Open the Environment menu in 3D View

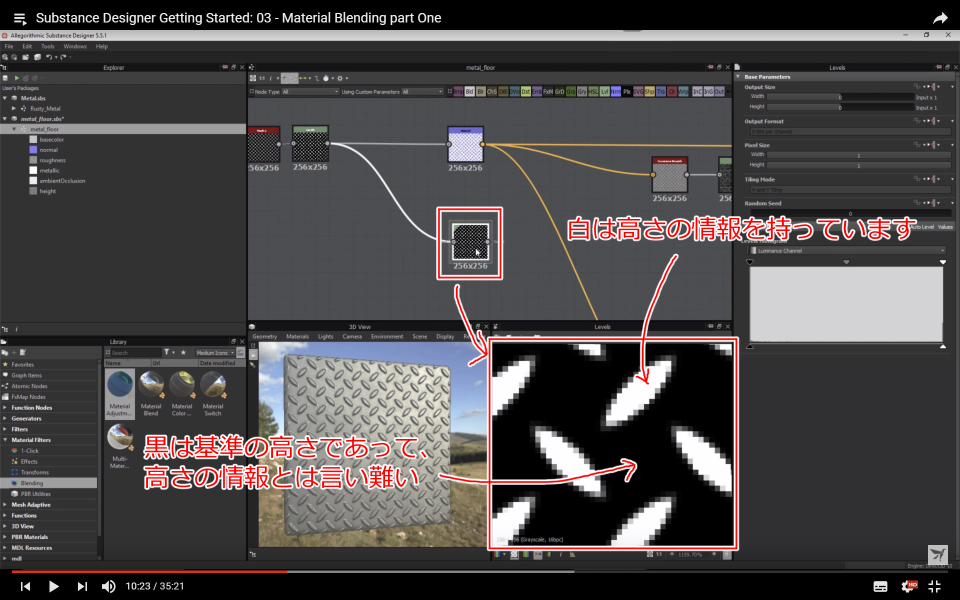coord(387,337)
